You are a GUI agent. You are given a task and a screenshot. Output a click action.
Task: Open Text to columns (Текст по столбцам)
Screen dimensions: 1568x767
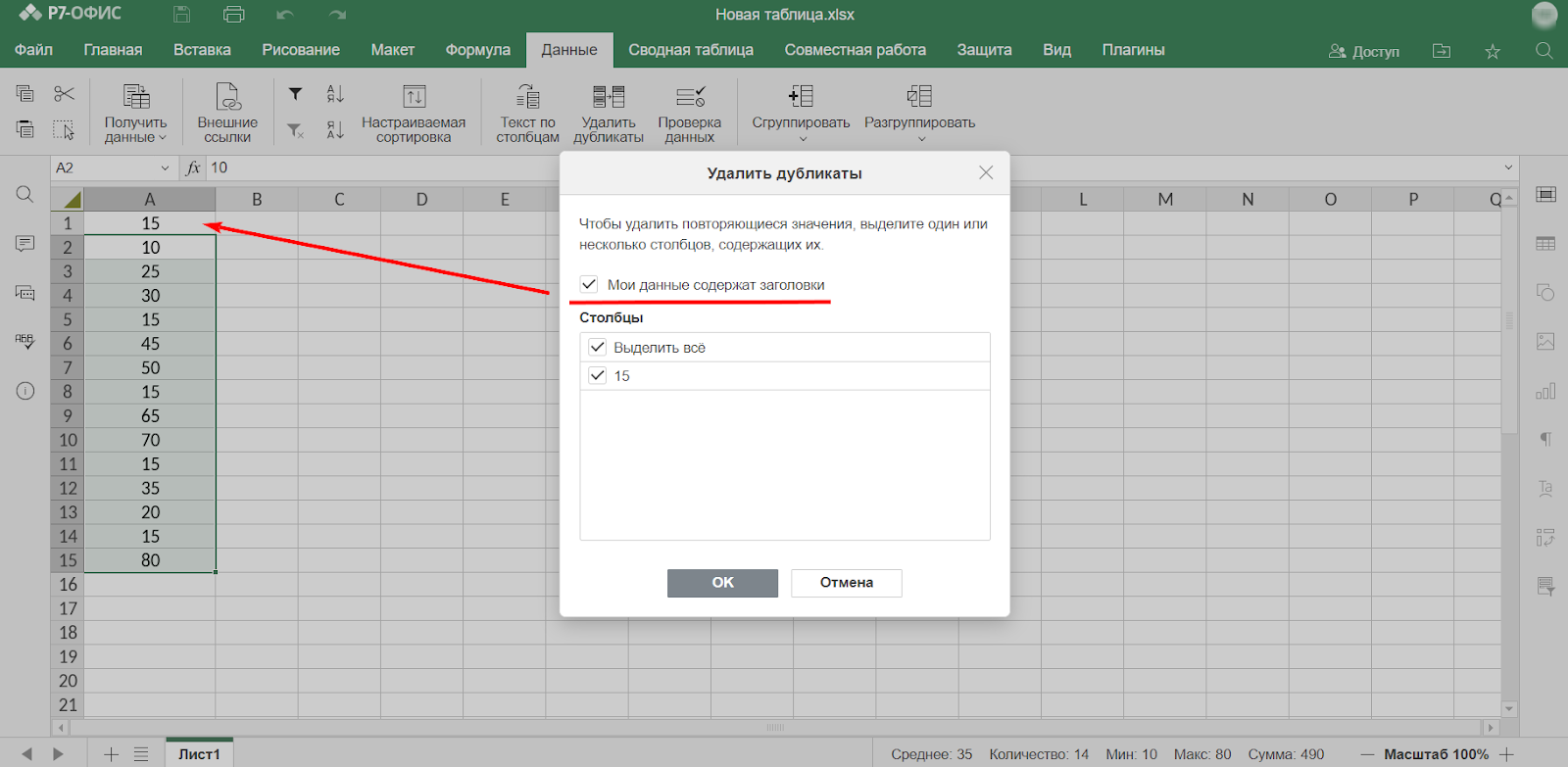527,113
